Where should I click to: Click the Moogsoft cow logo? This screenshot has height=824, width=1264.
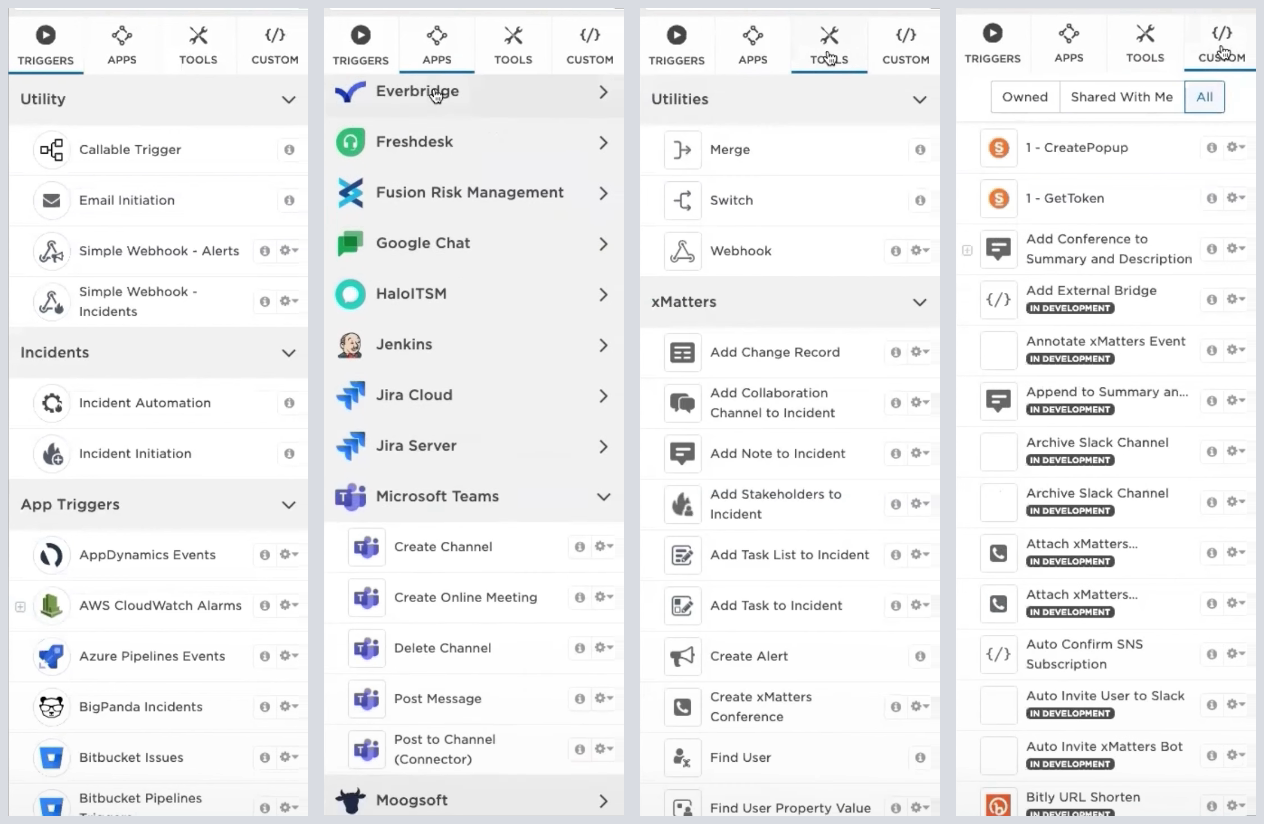pyautogui.click(x=350, y=800)
